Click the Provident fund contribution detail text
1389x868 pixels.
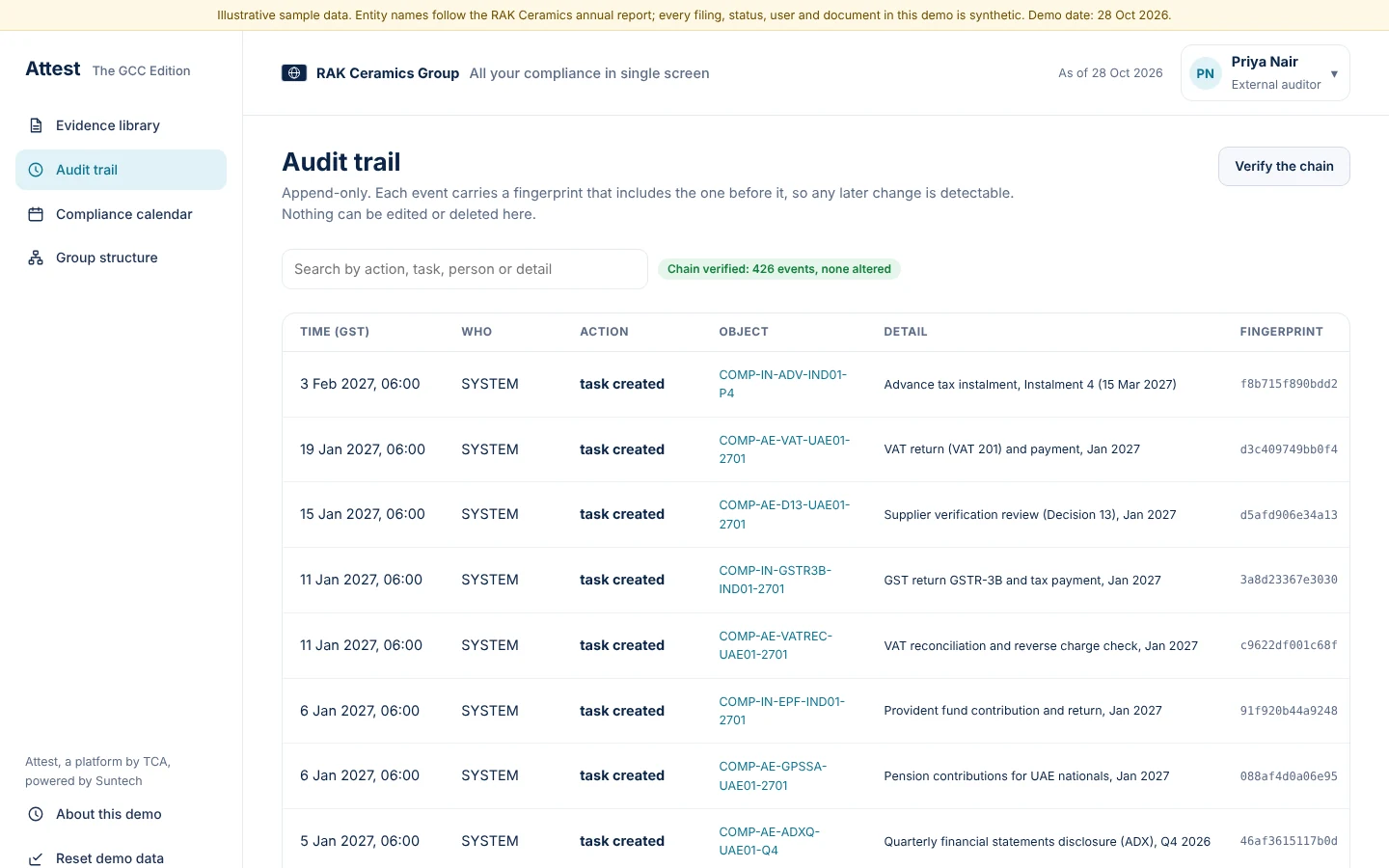(x=1022, y=711)
